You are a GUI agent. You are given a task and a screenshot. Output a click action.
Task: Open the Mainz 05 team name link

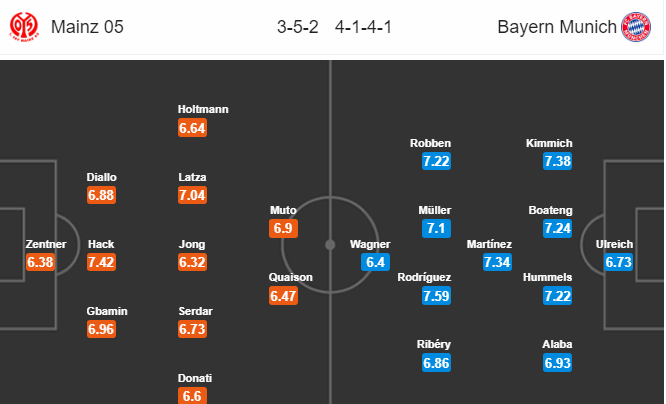point(85,27)
